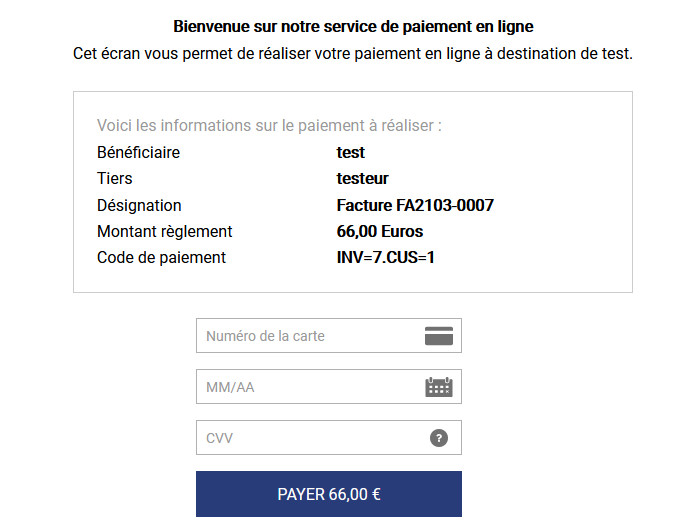Click the CVV help question mark icon
This screenshot has height=528, width=696.
tap(439, 438)
